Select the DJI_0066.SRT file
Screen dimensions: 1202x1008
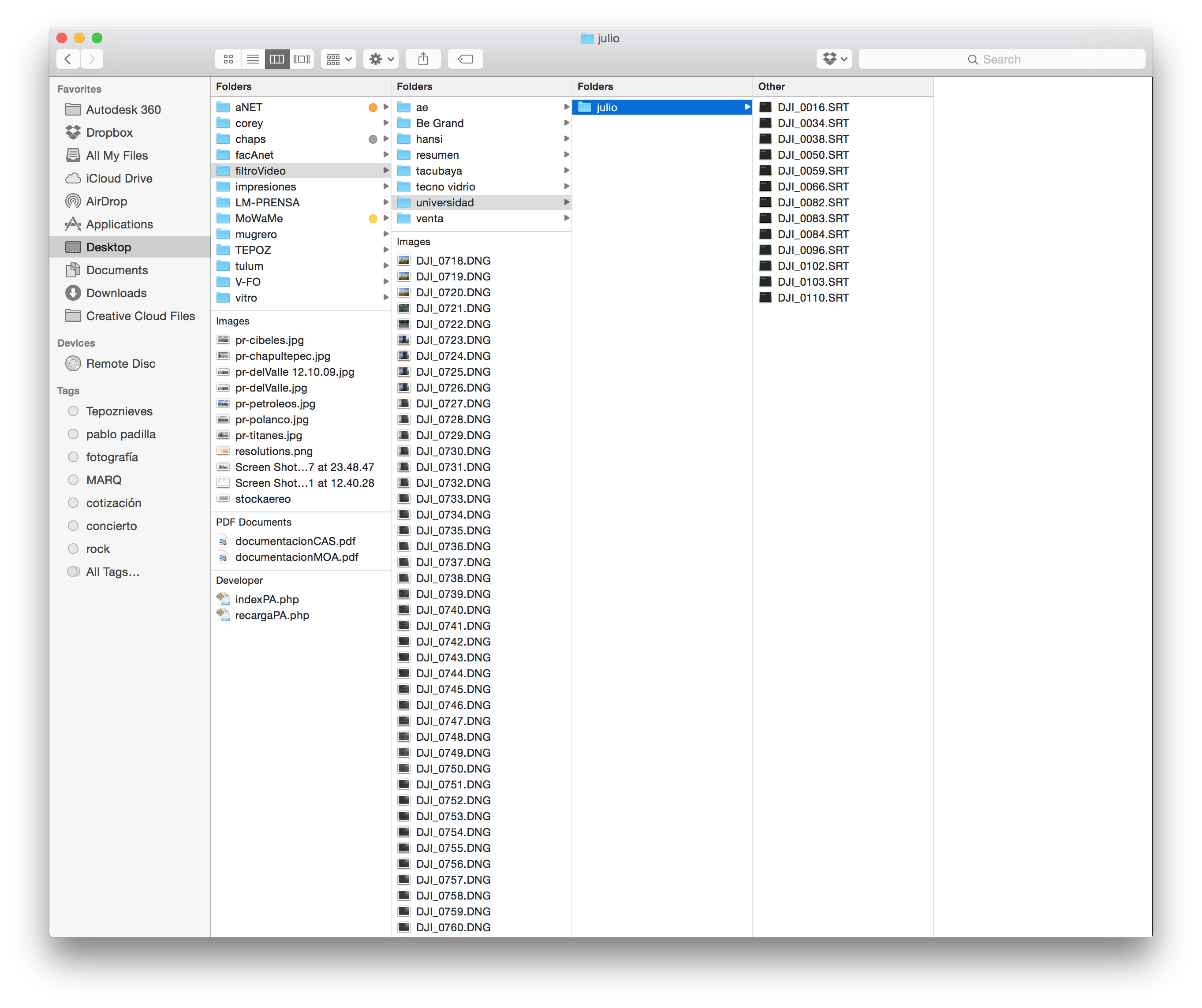click(x=843, y=187)
